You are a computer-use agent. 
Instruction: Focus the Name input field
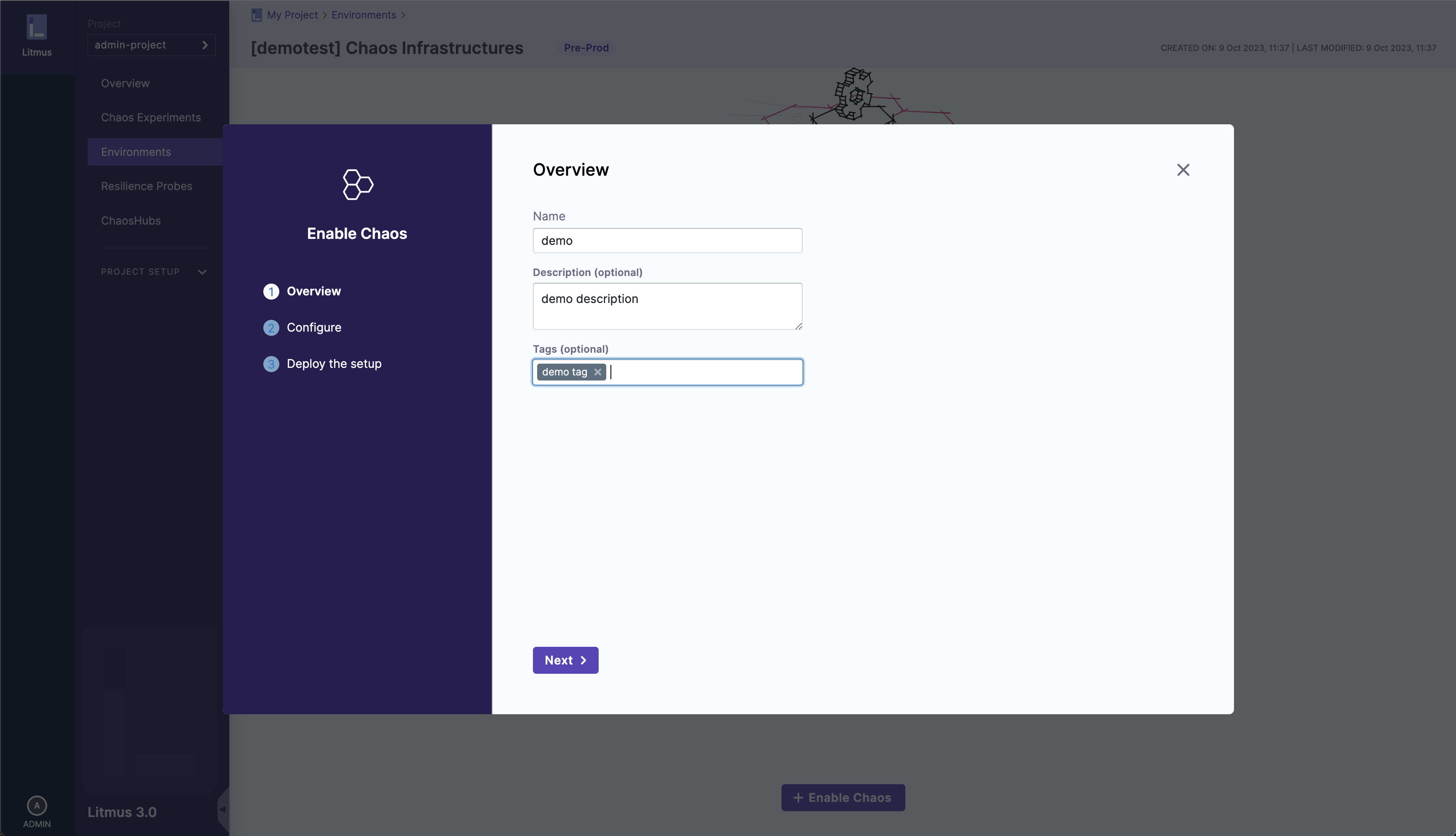(667, 241)
